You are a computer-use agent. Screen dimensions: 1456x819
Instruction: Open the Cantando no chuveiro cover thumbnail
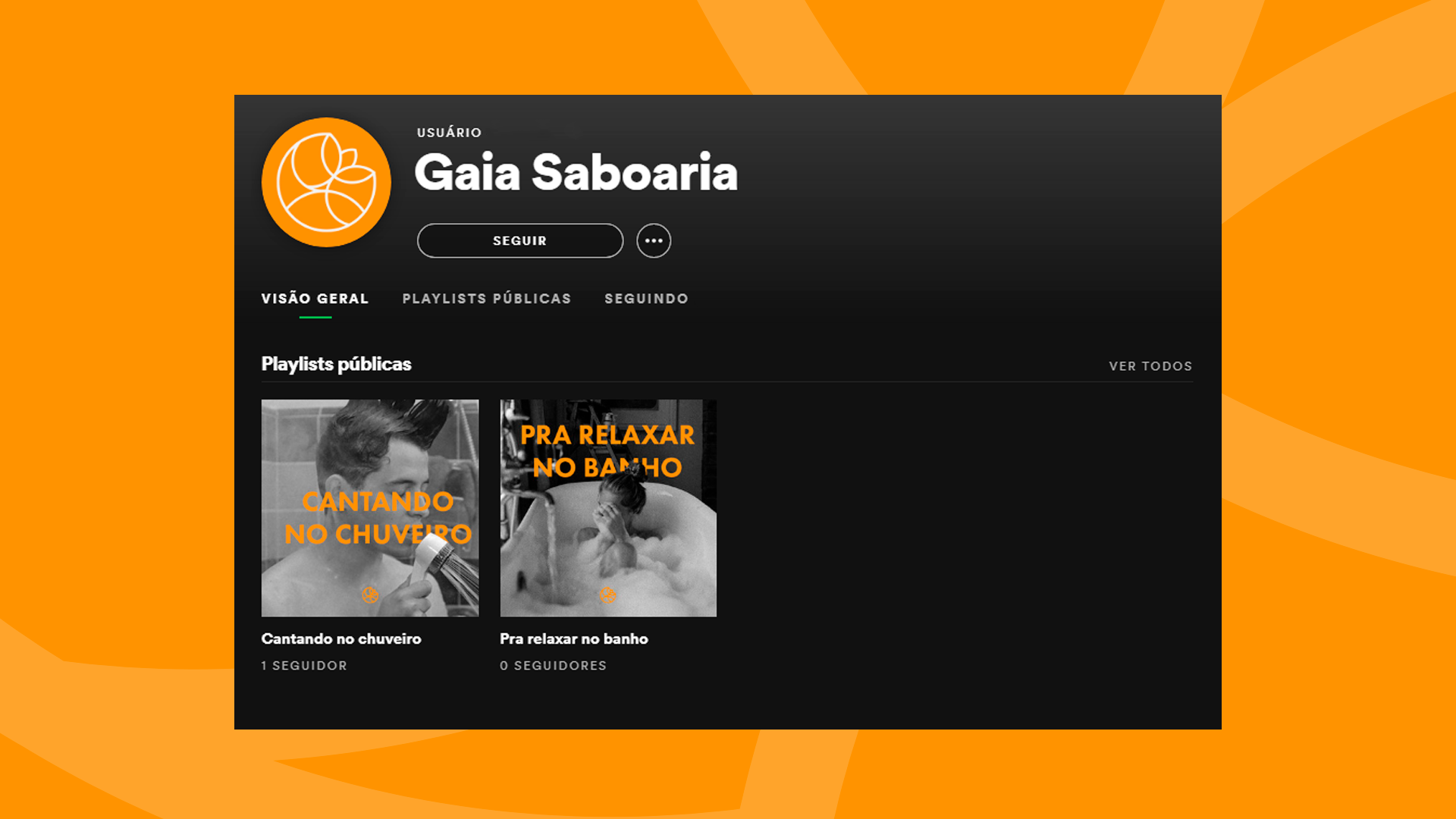(x=370, y=508)
